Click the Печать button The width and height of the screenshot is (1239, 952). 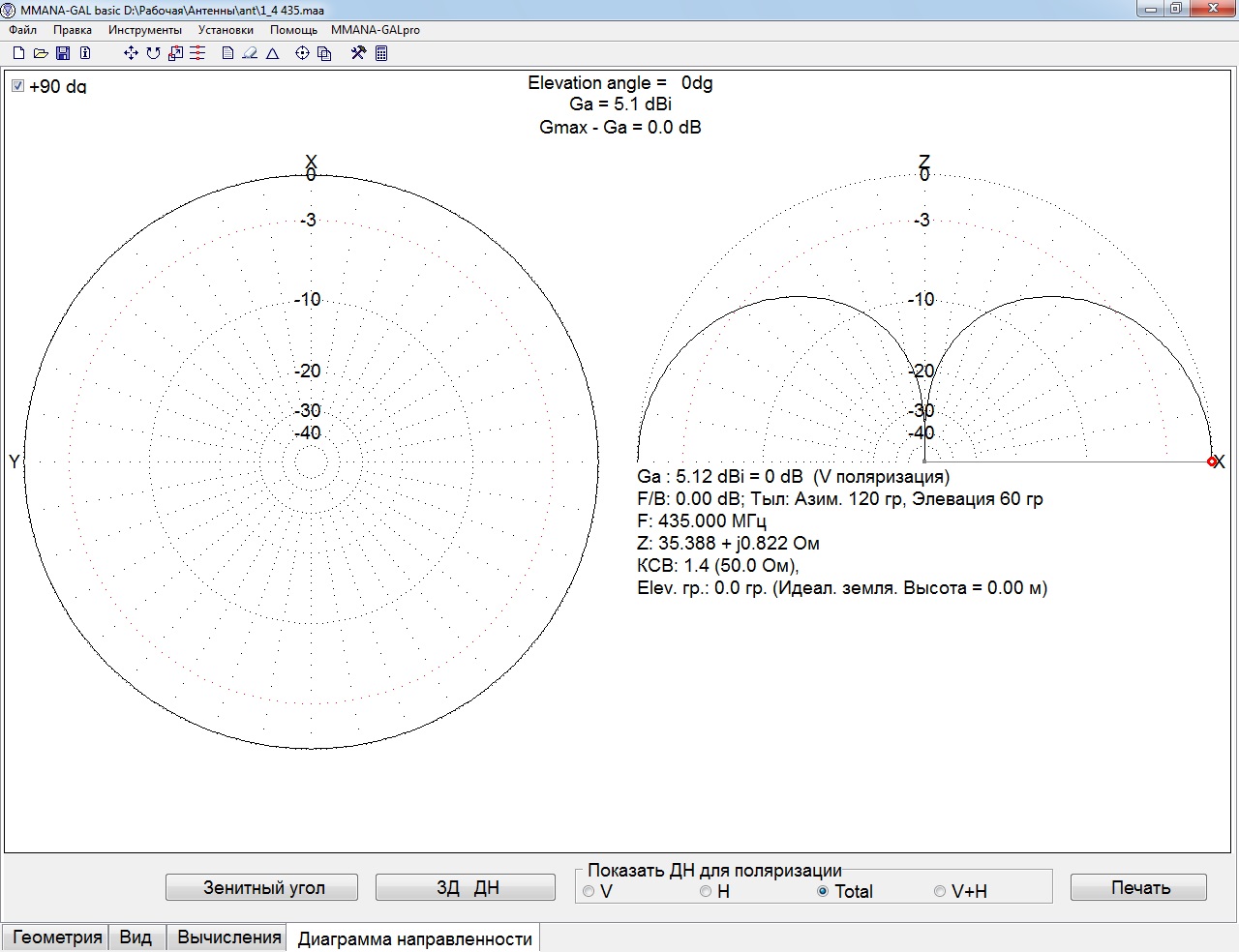1139,887
